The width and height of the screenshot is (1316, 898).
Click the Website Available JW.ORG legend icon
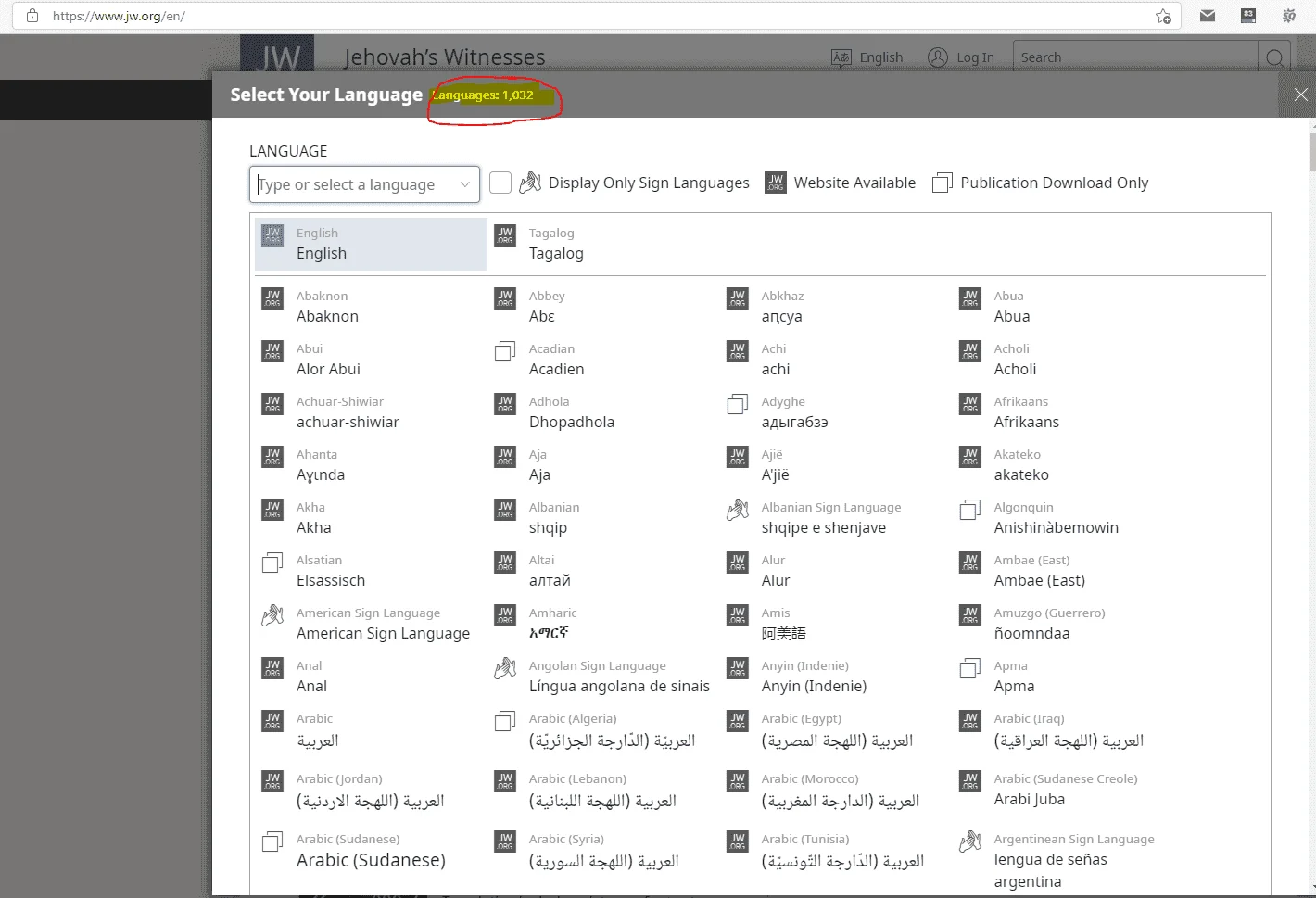[x=776, y=183]
